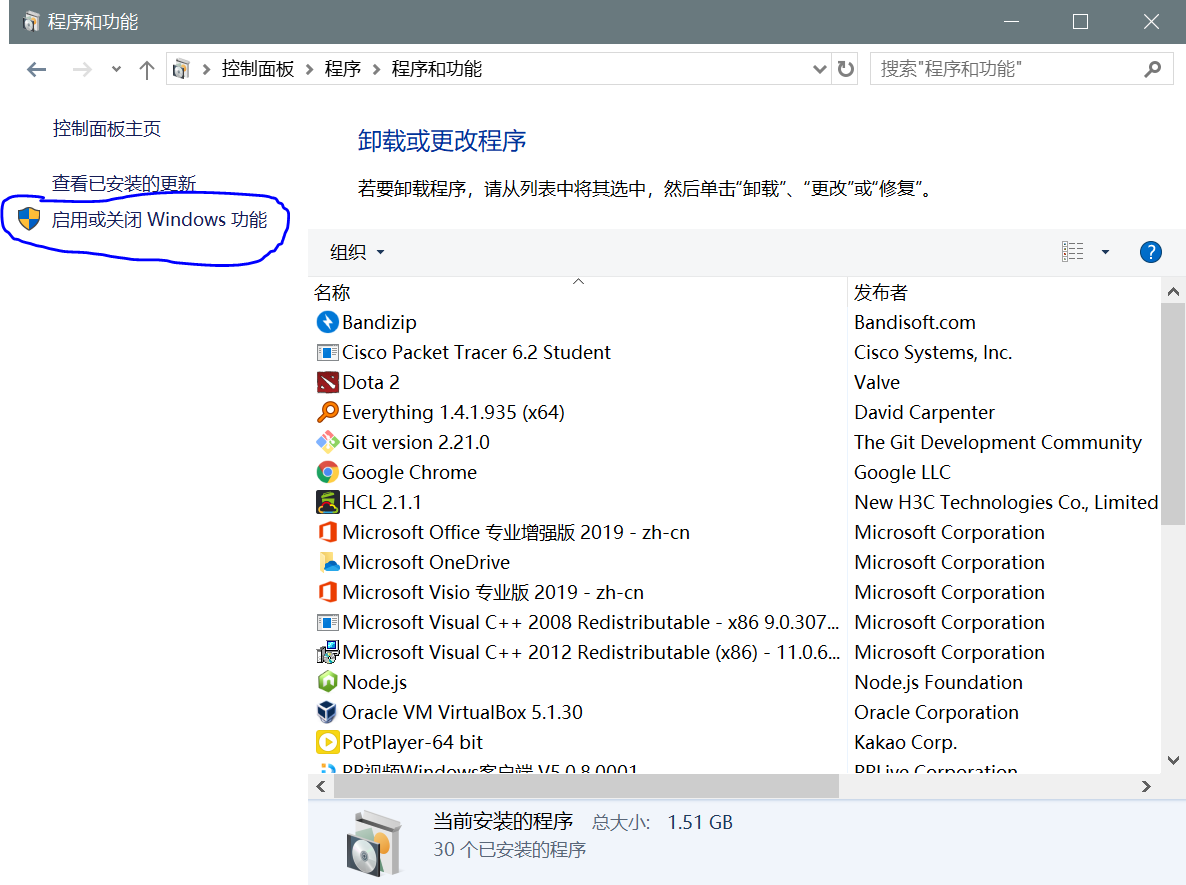Click the Git version 2.21.0 icon
Screen dimensions: 1186x885
point(327,442)
